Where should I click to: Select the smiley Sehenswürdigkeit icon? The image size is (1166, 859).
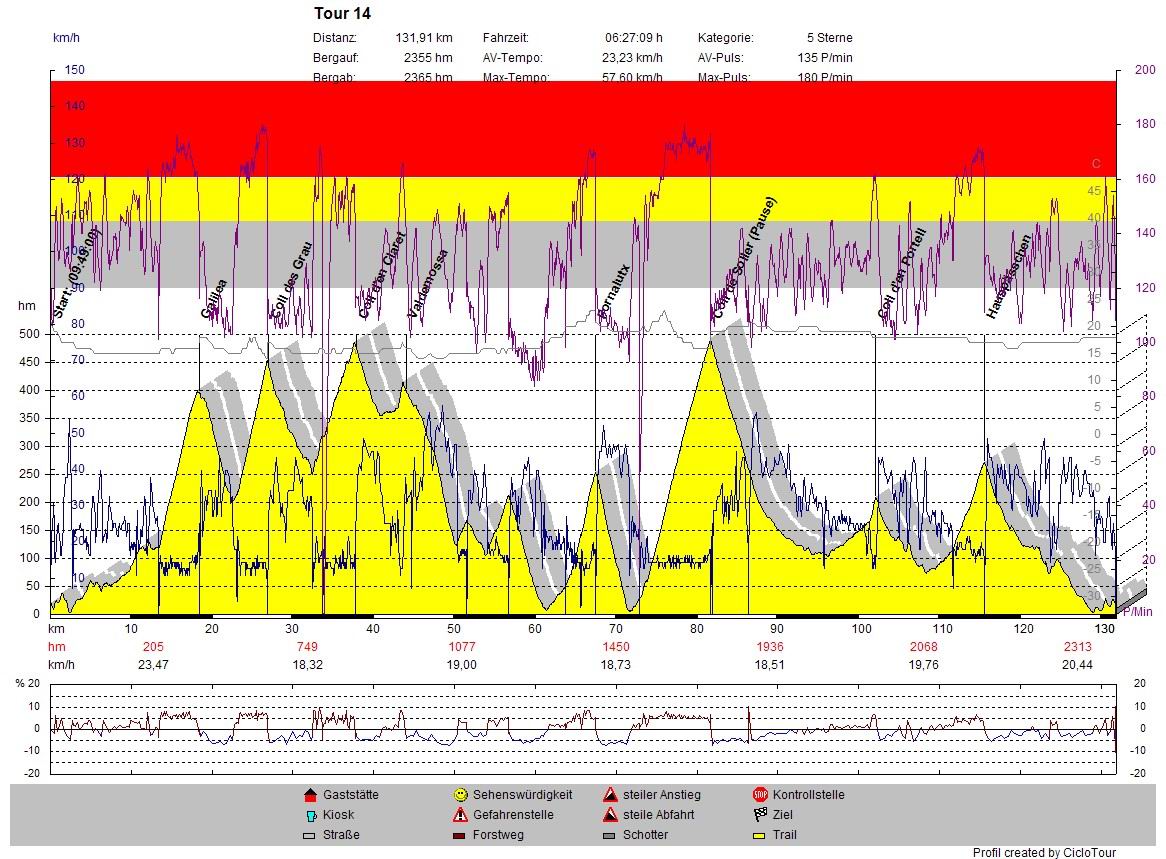point(460,795)
